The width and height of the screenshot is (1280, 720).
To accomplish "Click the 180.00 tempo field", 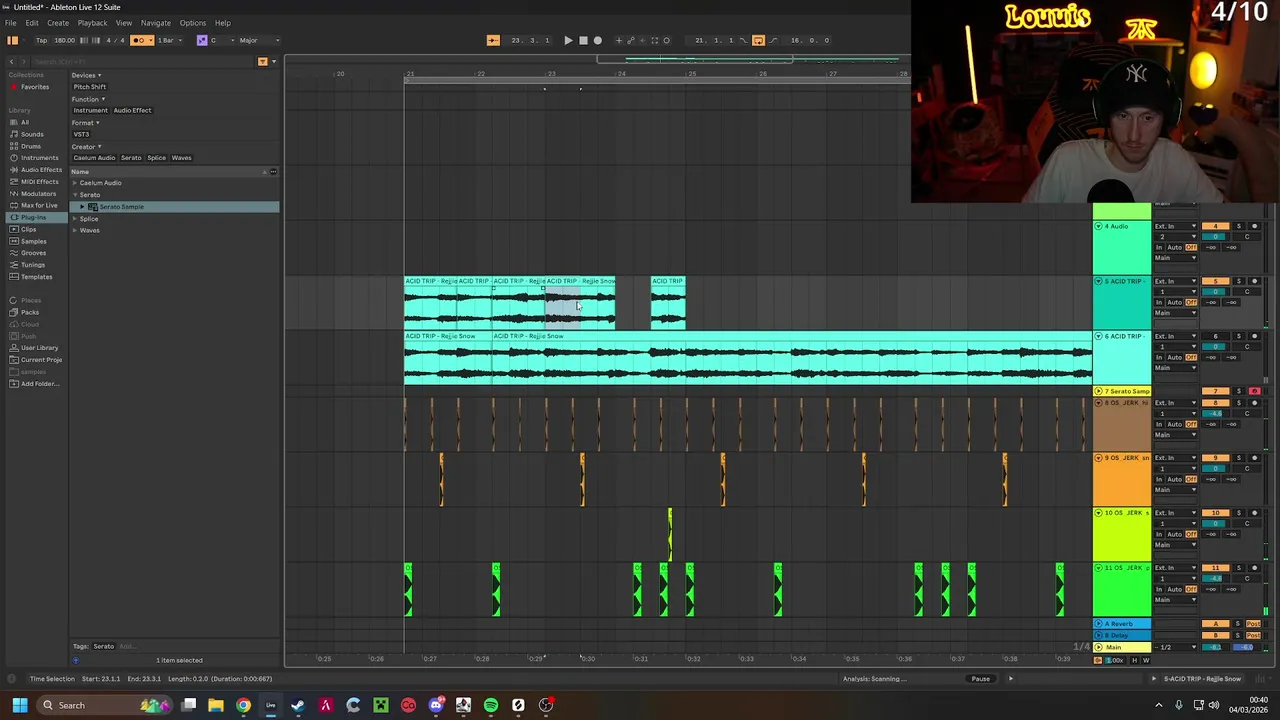I will click(64, 40).
